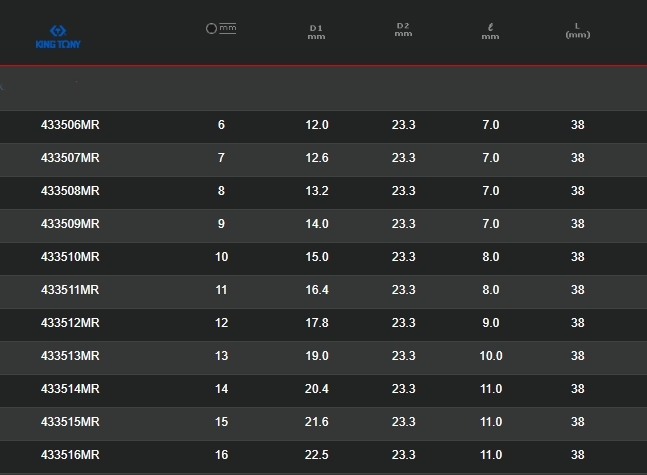
Task: Click part number 433513MR
Action: point(70,356)
